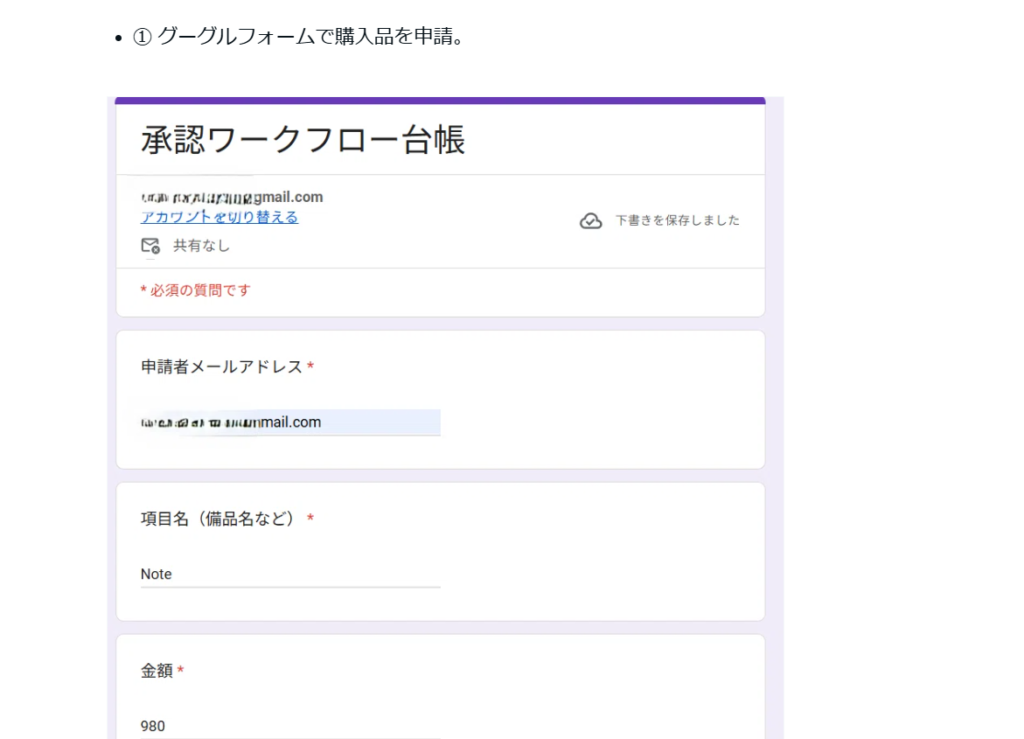
Task: Click the 下書きを保存しました status text
Action: tap(677, 221)
